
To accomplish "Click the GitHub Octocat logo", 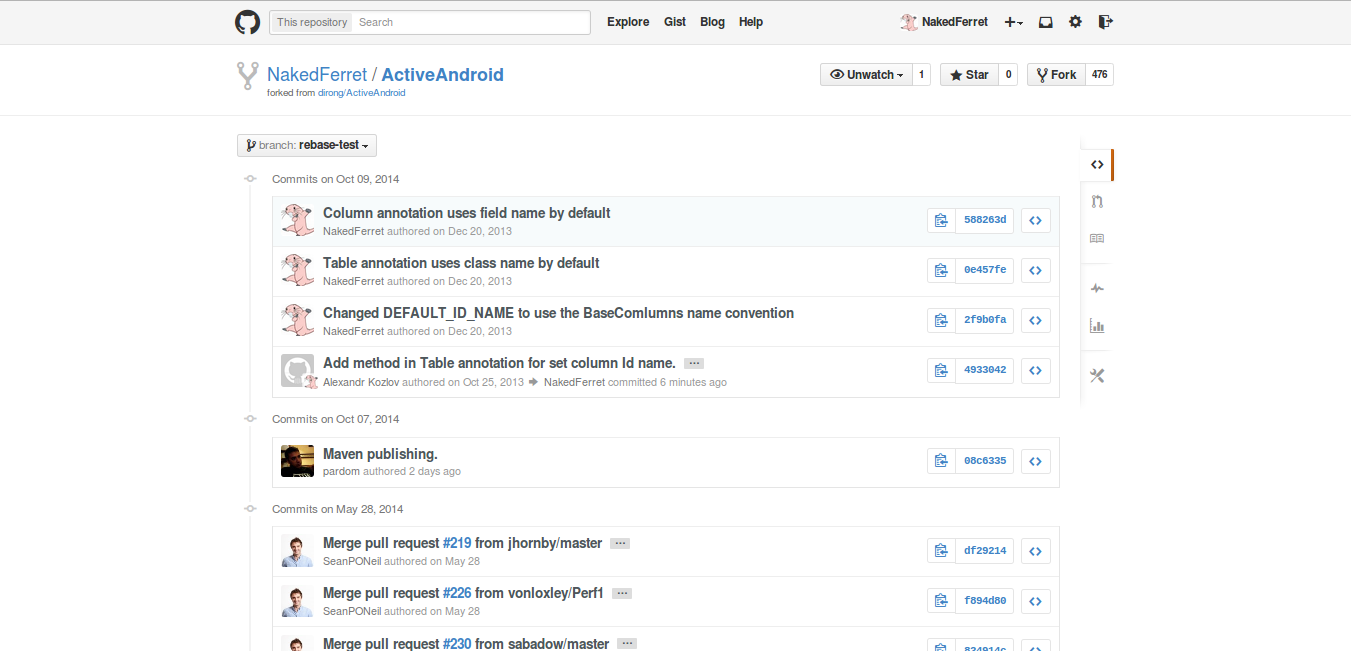I will (x=247, y=21).
